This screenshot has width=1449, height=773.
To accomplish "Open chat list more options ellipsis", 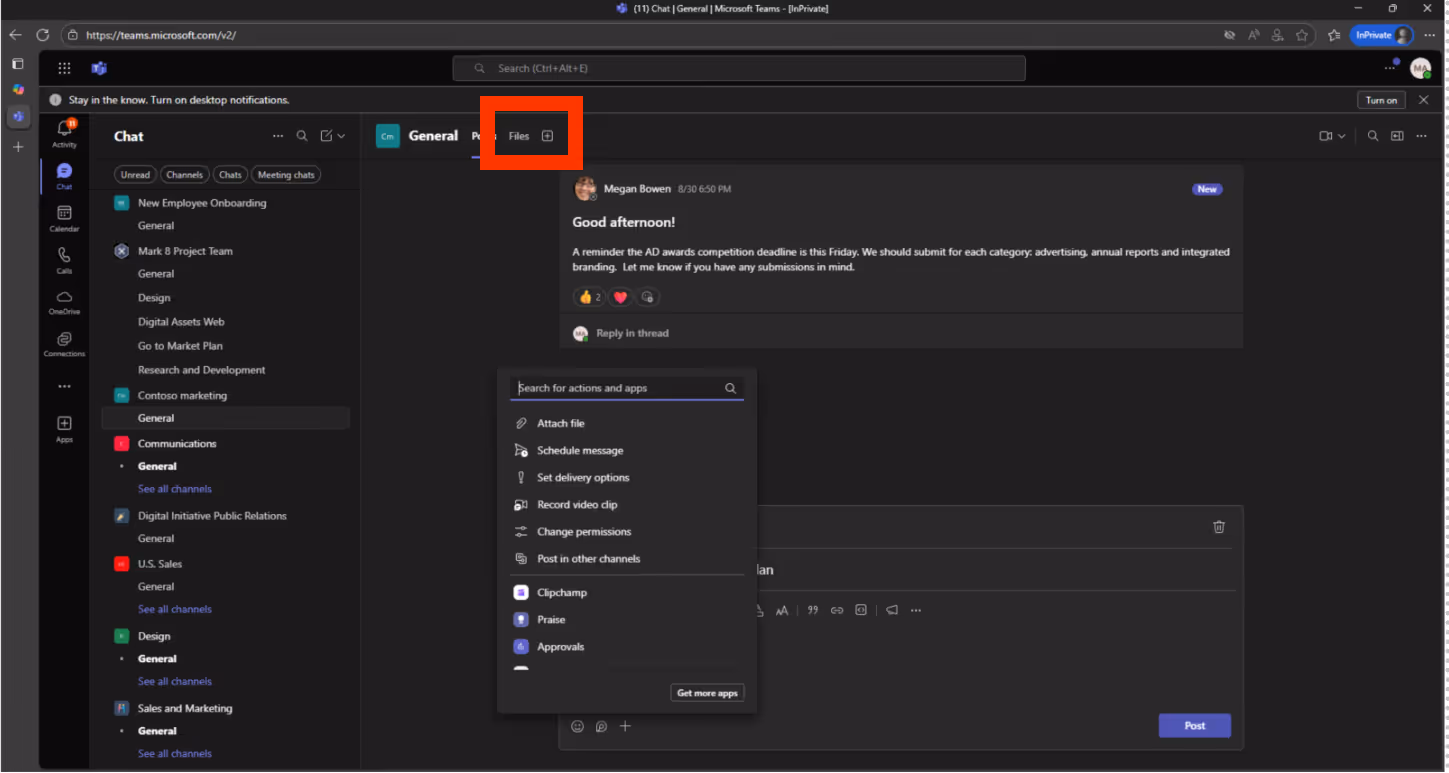I will pyautogui.click(x=278, y=136).
